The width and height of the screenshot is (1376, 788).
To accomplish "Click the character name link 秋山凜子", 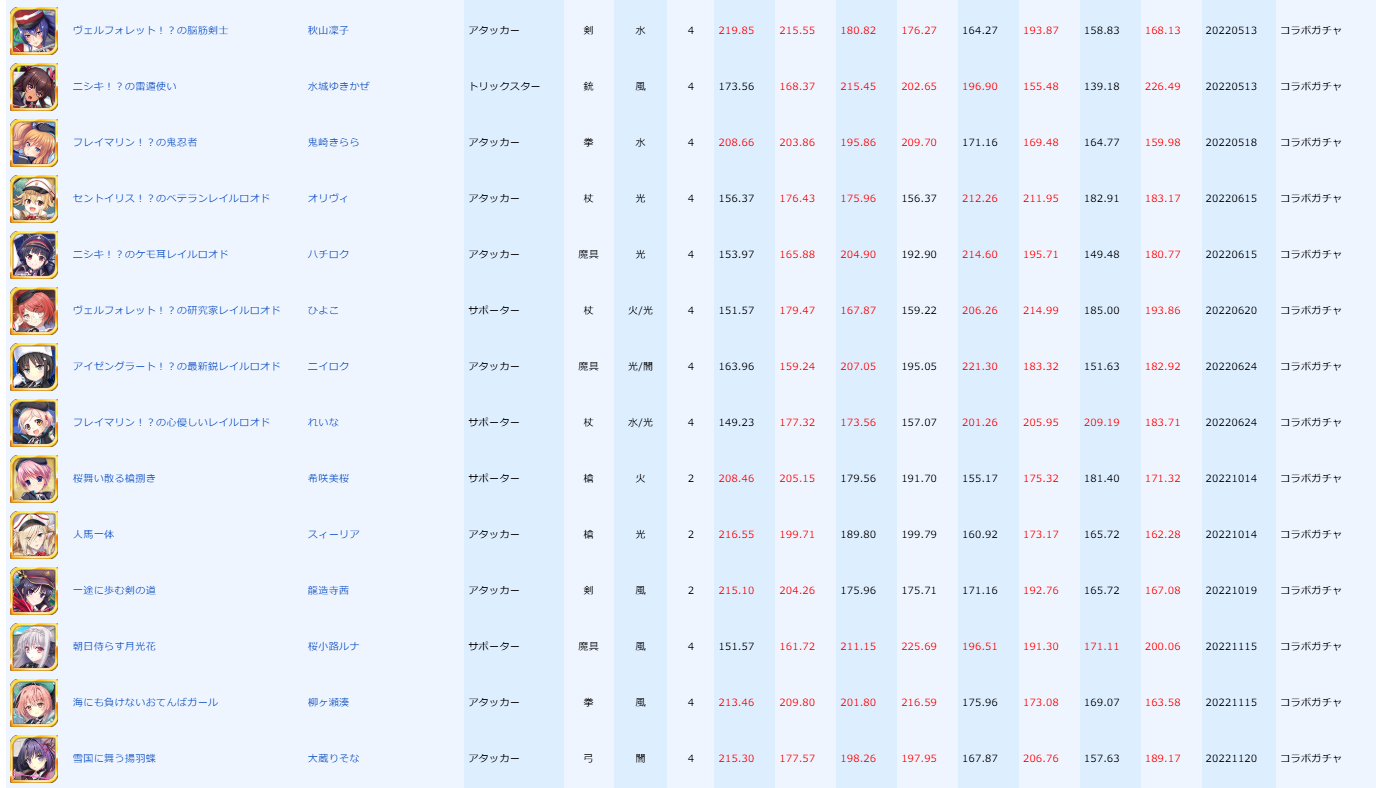I will coord(328,31).
